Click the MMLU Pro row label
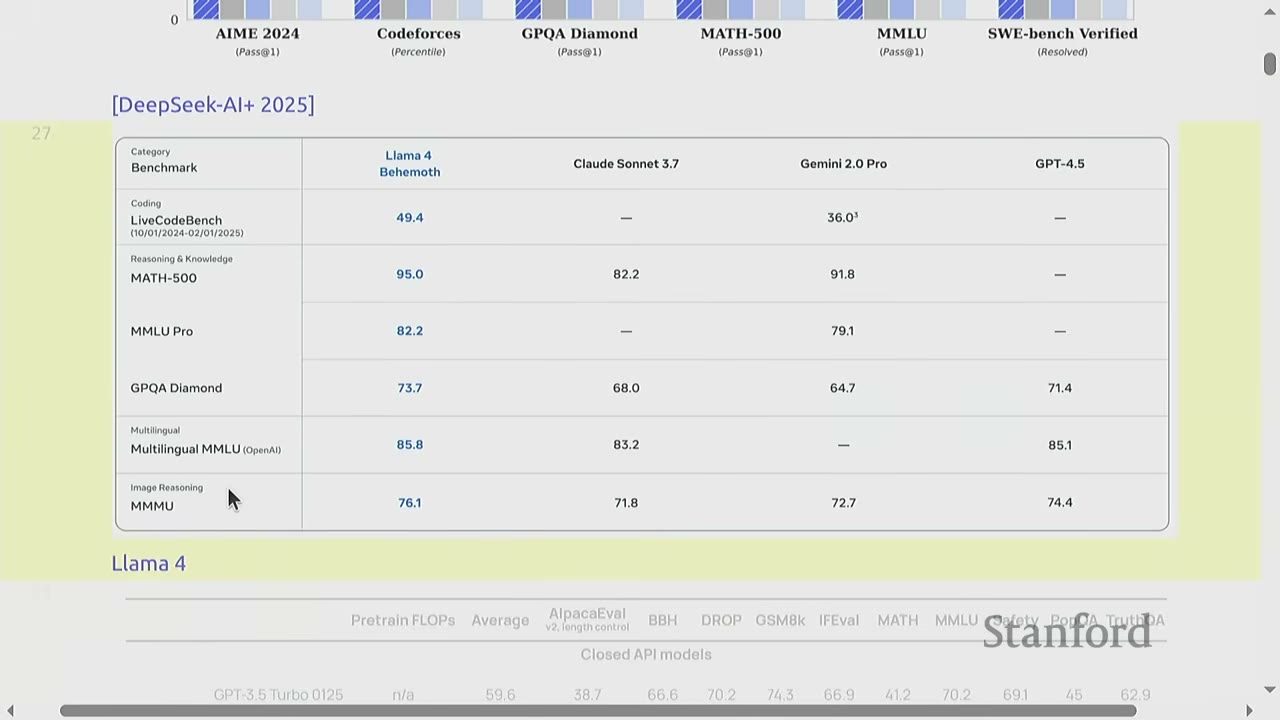The height and width of the screenshot is (720, 1280). pos(161,331)
